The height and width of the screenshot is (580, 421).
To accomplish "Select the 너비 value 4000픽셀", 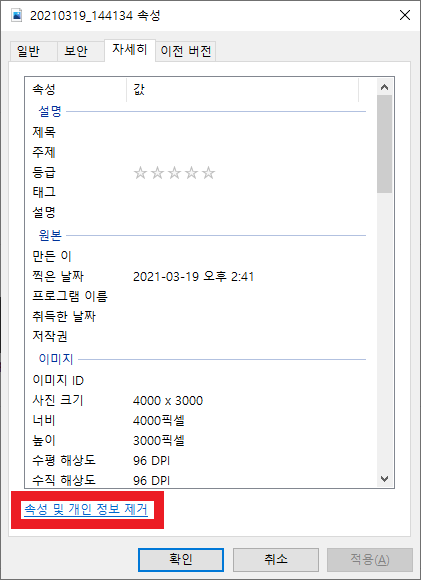I will [x=159, y=421].
